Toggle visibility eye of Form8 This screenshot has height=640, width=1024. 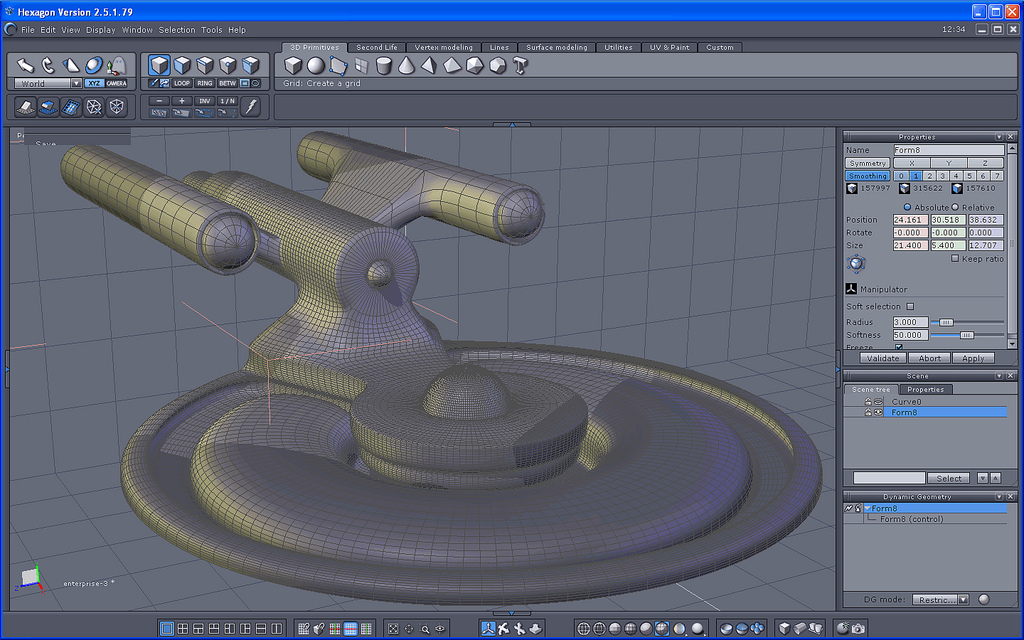[878, 412]
